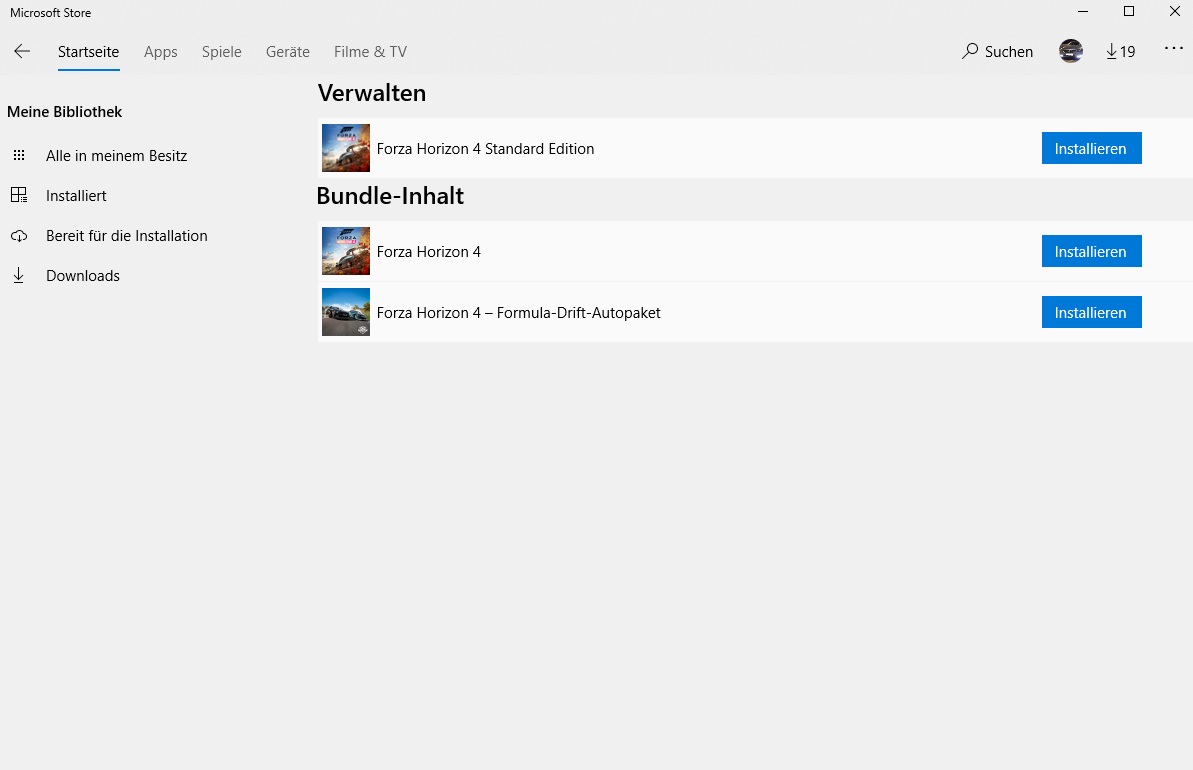The width and height of the screenshot is (1193, 770).
Task: Open the Spiele tab
Action: click(221, 52)
